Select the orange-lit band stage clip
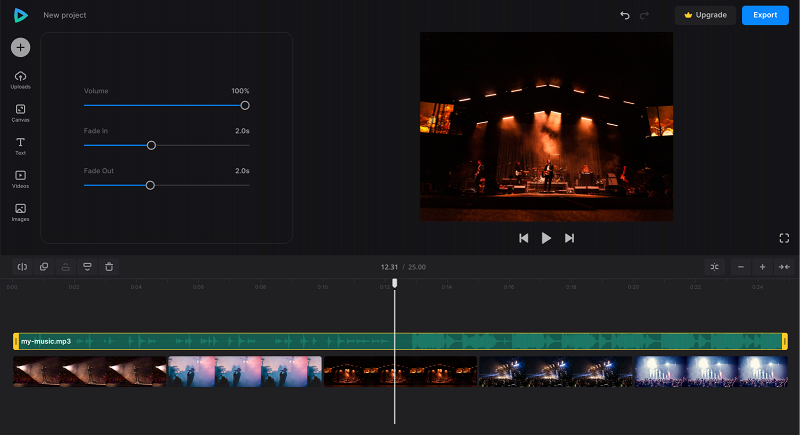The height and width of the screenshot is (435, 800). click(x=400, y=371)
